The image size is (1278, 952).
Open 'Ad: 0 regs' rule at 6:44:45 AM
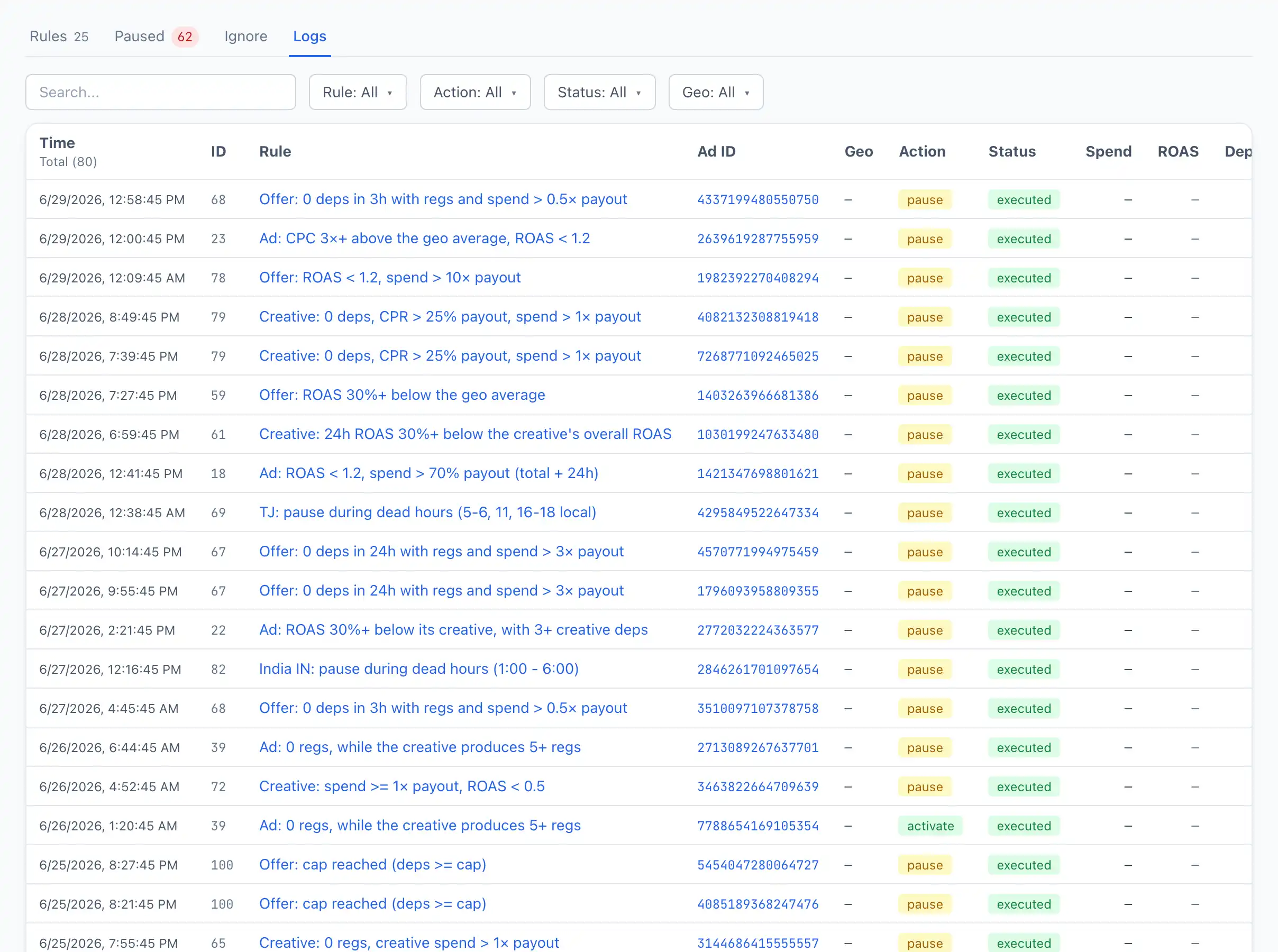419,748
